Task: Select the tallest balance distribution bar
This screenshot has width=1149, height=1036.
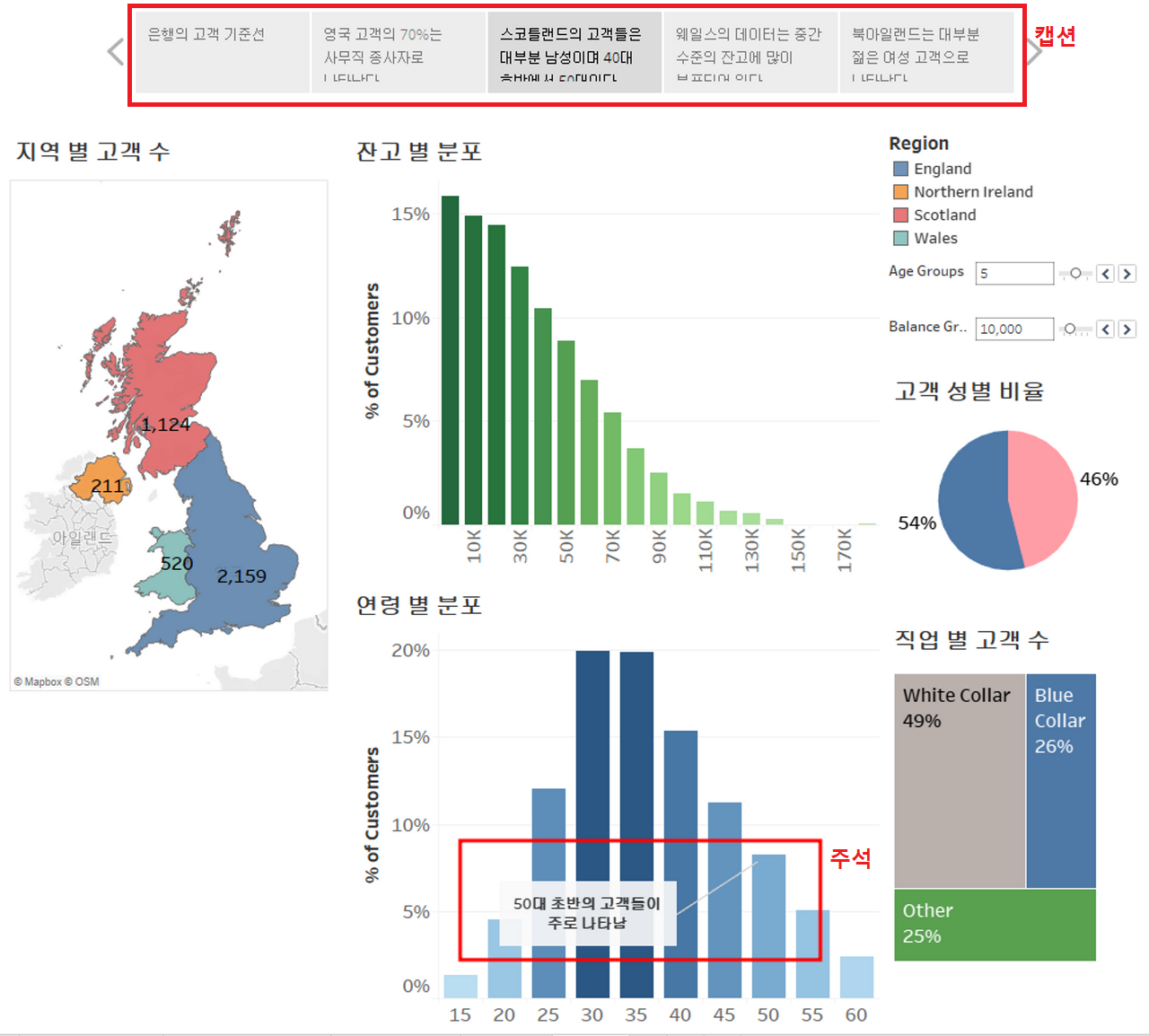Action: (x=450, y=360)
